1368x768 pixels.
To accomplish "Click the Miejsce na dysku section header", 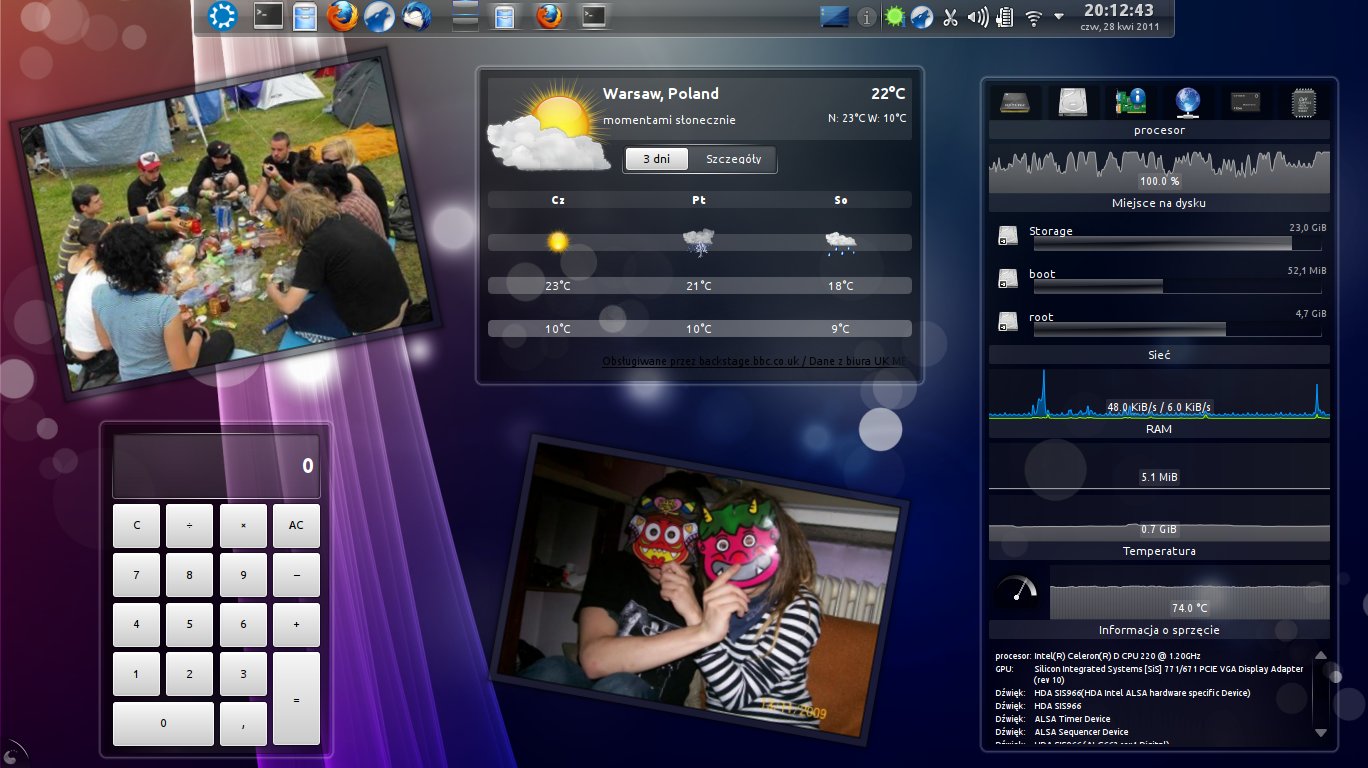I will (x=1159, y=203).
